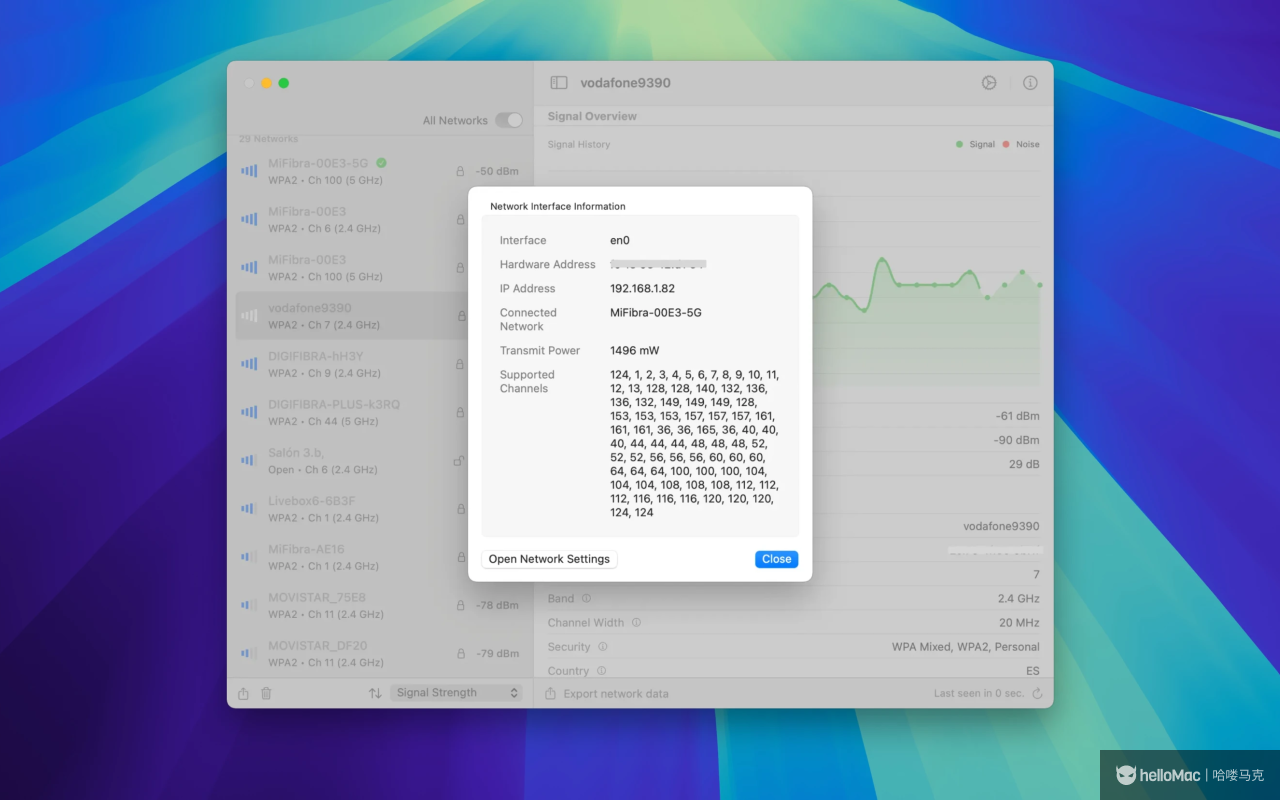Click the -50 dBm signal value
The width and height of the screenshot is (1280, 800).
(497, 171)
